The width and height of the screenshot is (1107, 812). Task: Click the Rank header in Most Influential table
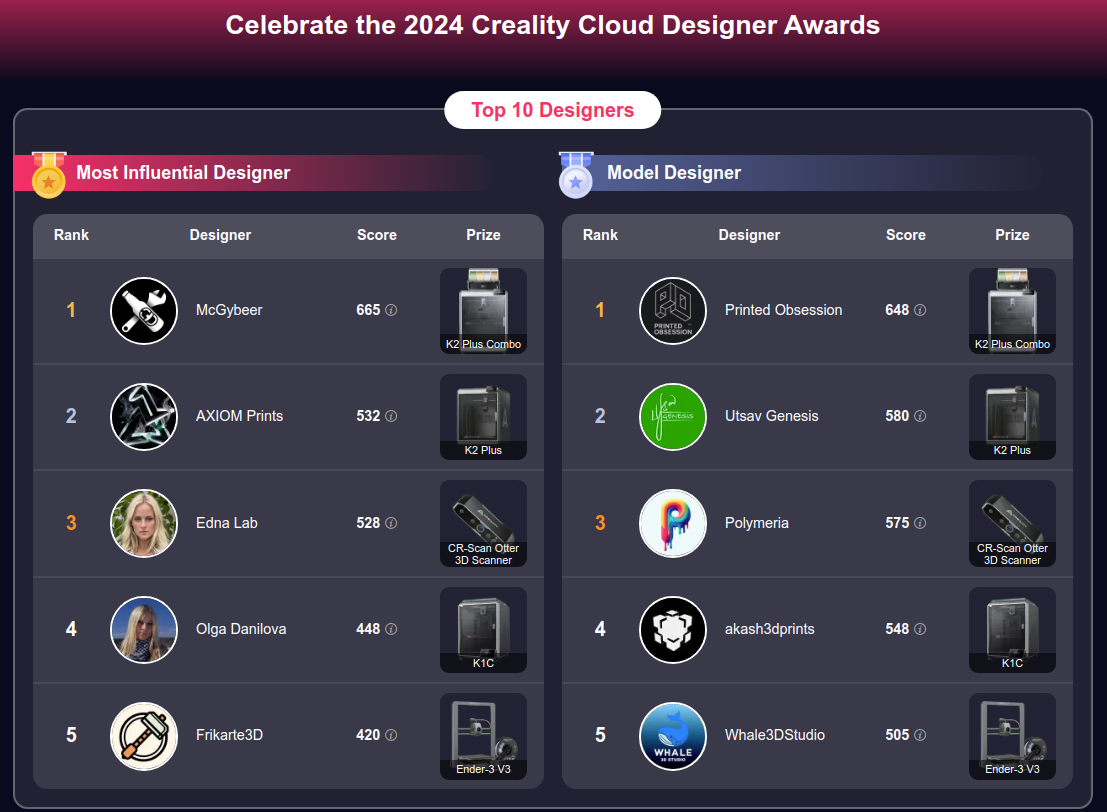[x=71, y=235]
